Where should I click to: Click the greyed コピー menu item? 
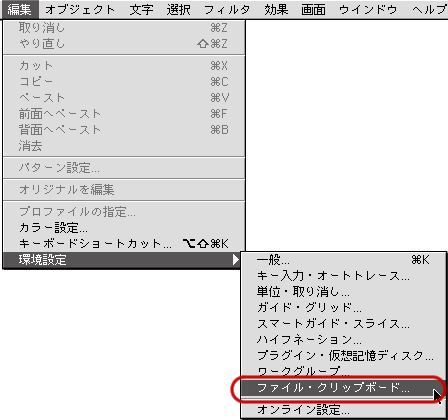(124, 82)
